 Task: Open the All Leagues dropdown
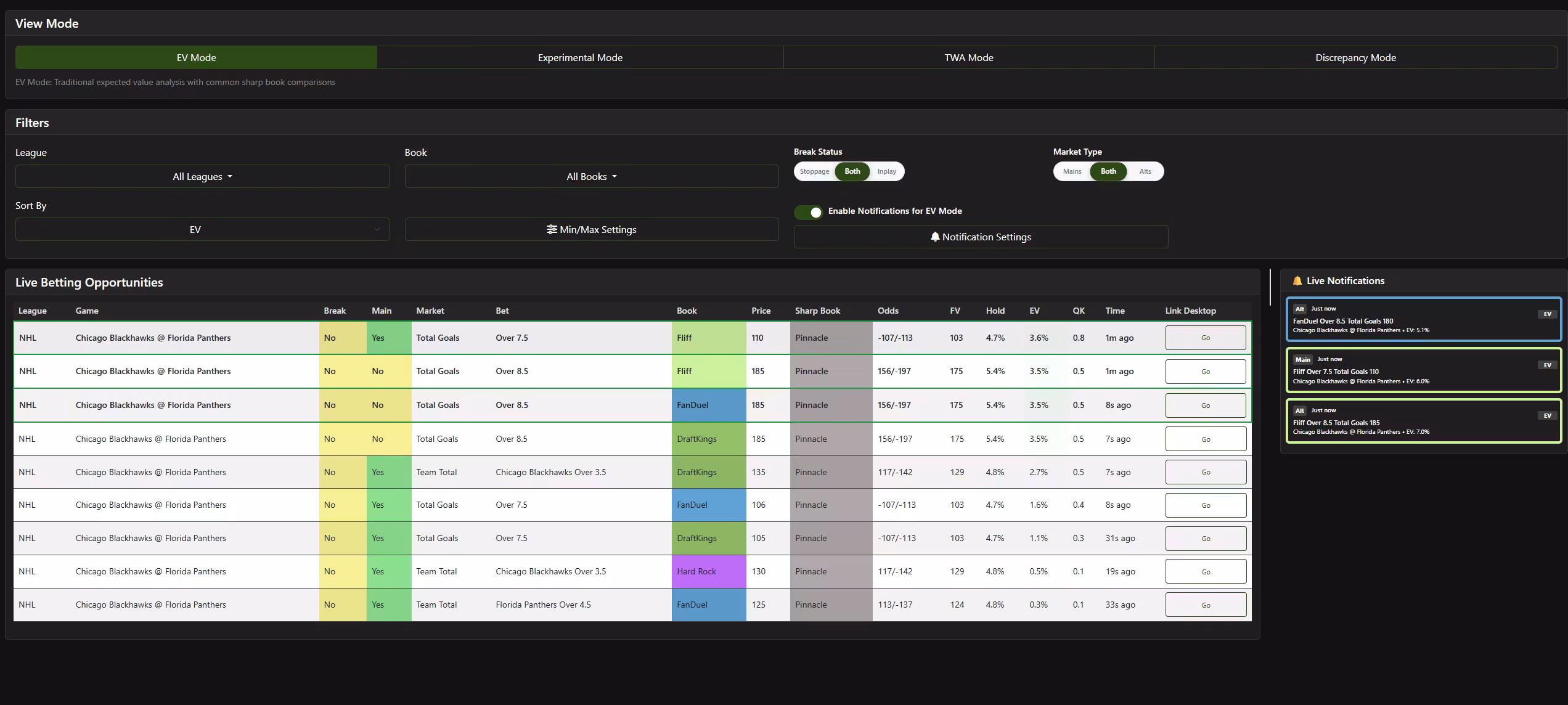point(202,176)
